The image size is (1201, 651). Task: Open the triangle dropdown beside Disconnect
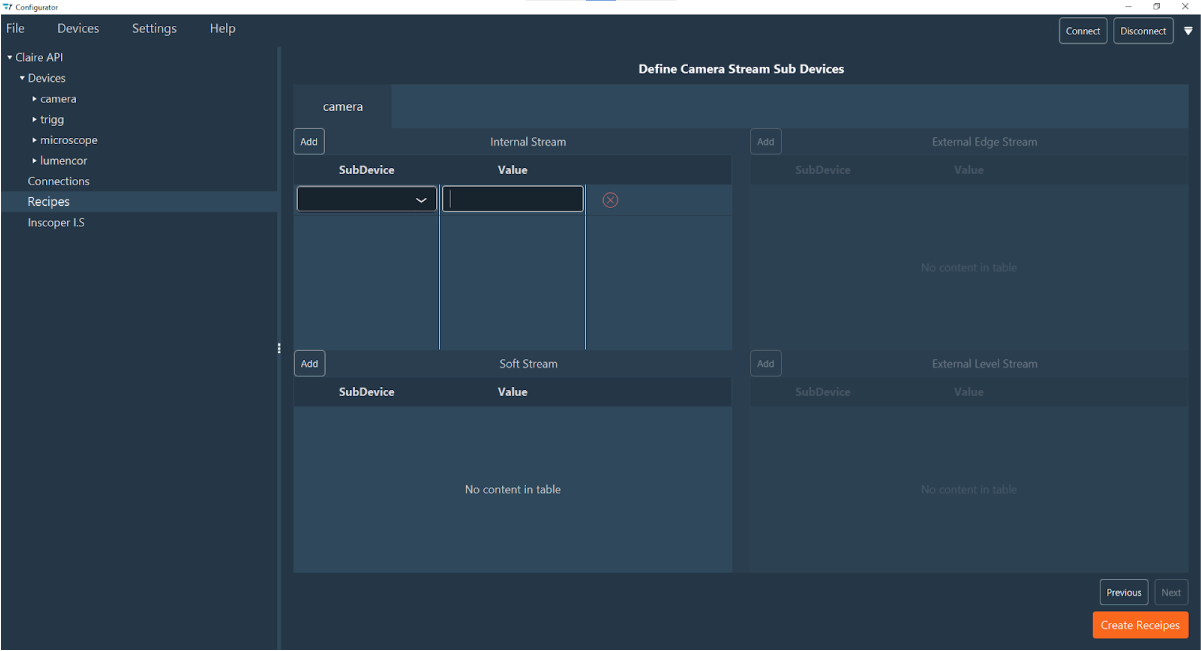[x=1188, y=31]
